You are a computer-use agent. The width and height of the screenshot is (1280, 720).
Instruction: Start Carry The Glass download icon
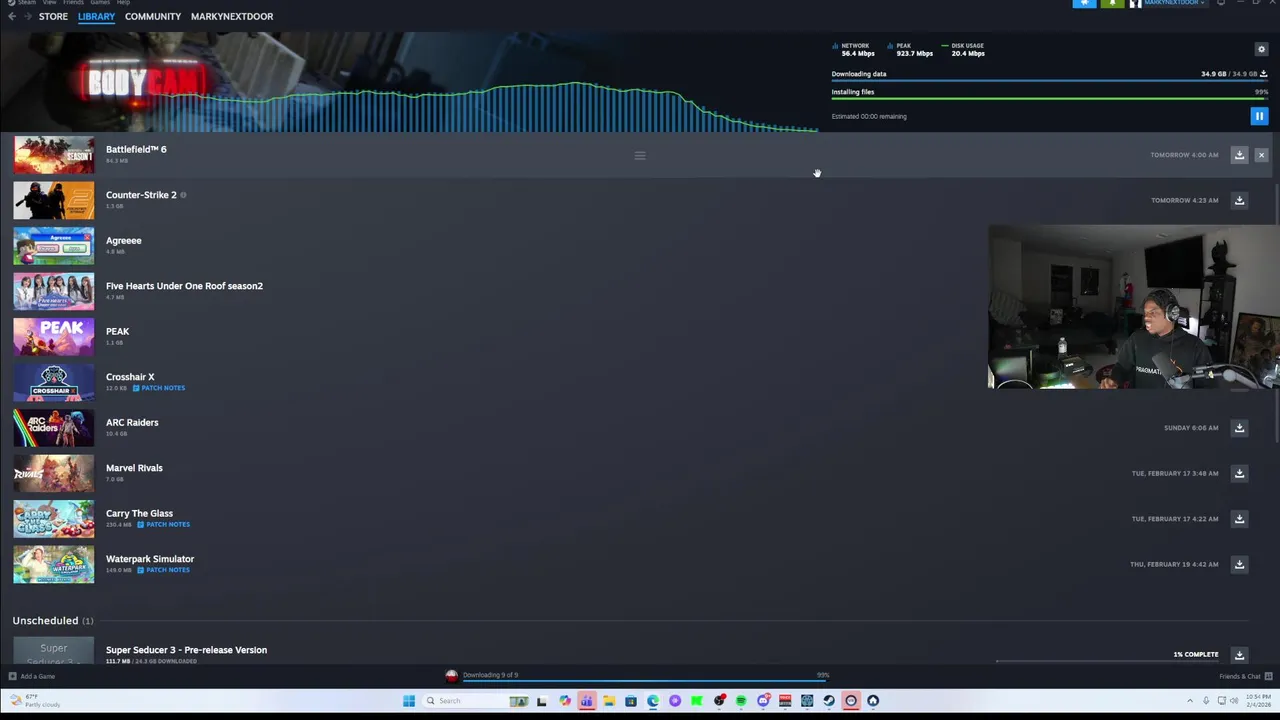(x=1239, y=519)
